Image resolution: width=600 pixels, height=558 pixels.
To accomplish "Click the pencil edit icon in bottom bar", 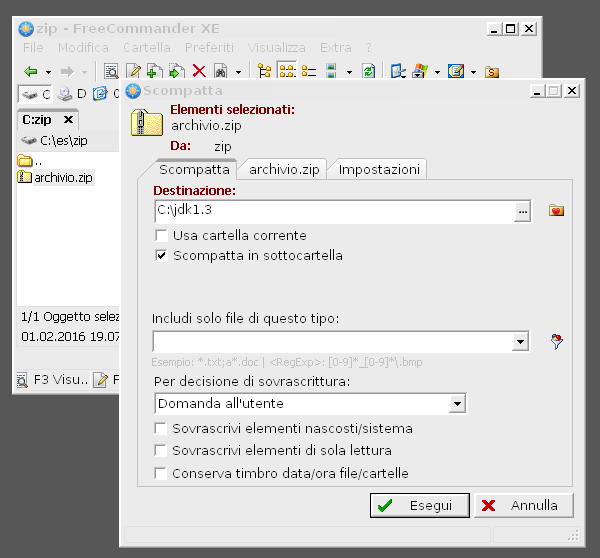I will pos(101,380).
